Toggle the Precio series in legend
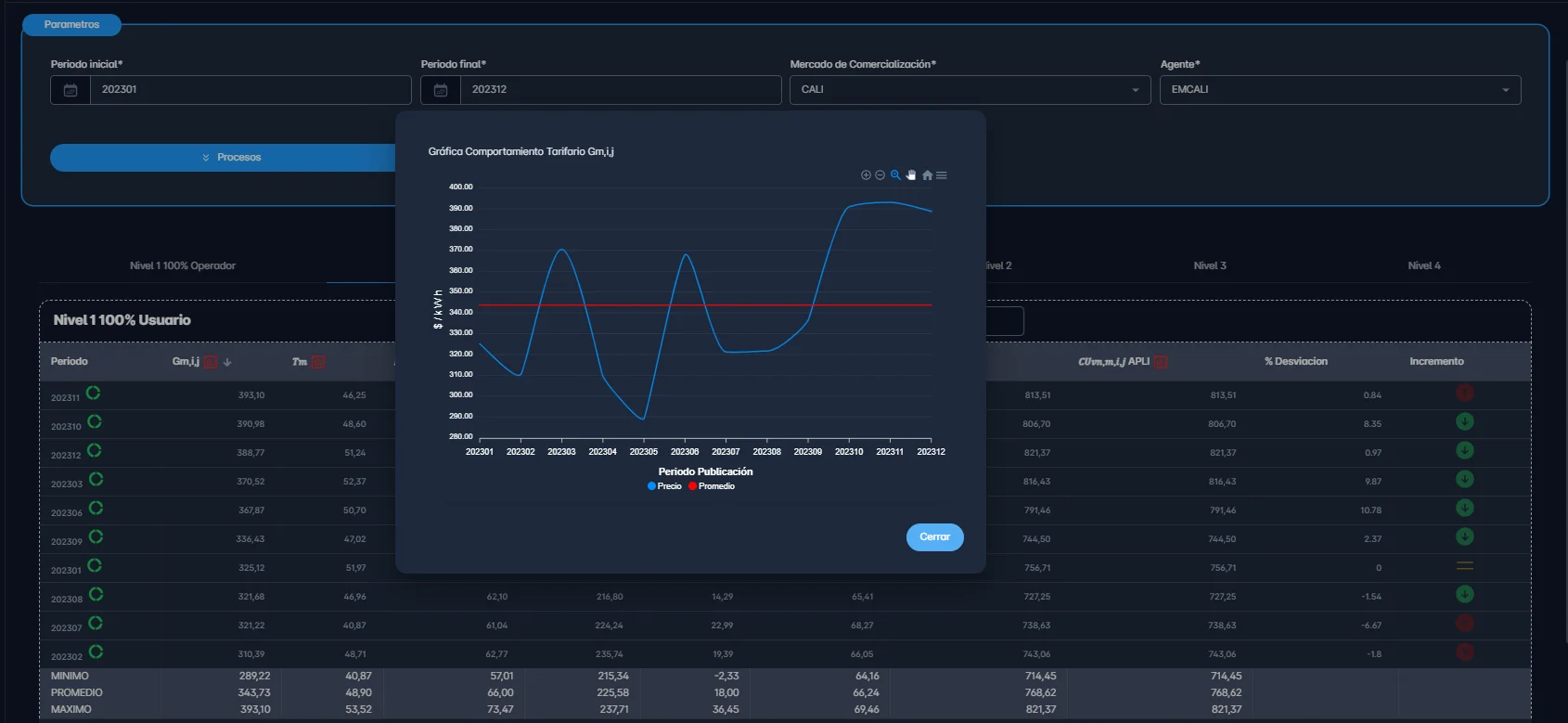This screenshot has height=723, width=1568. click(664, 486)
